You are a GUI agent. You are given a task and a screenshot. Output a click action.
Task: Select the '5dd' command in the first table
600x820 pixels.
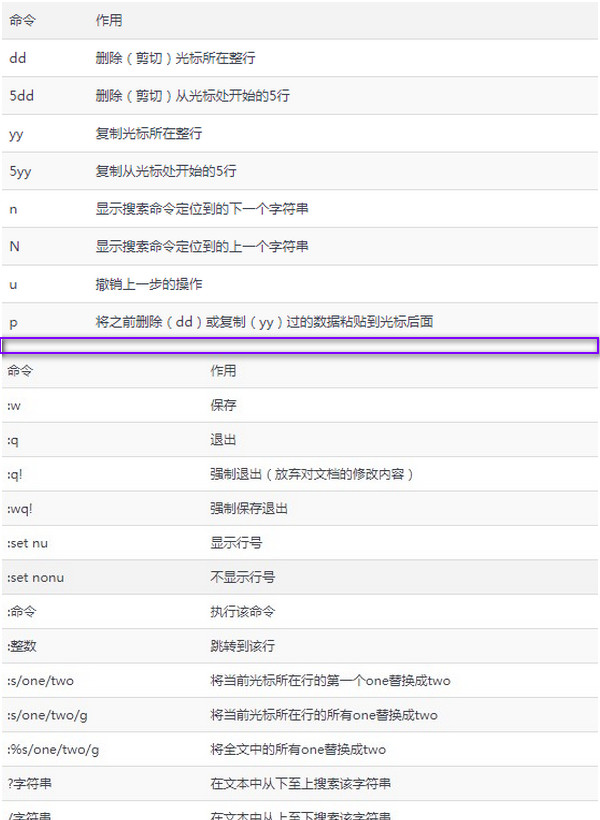[x=22, y=96]
